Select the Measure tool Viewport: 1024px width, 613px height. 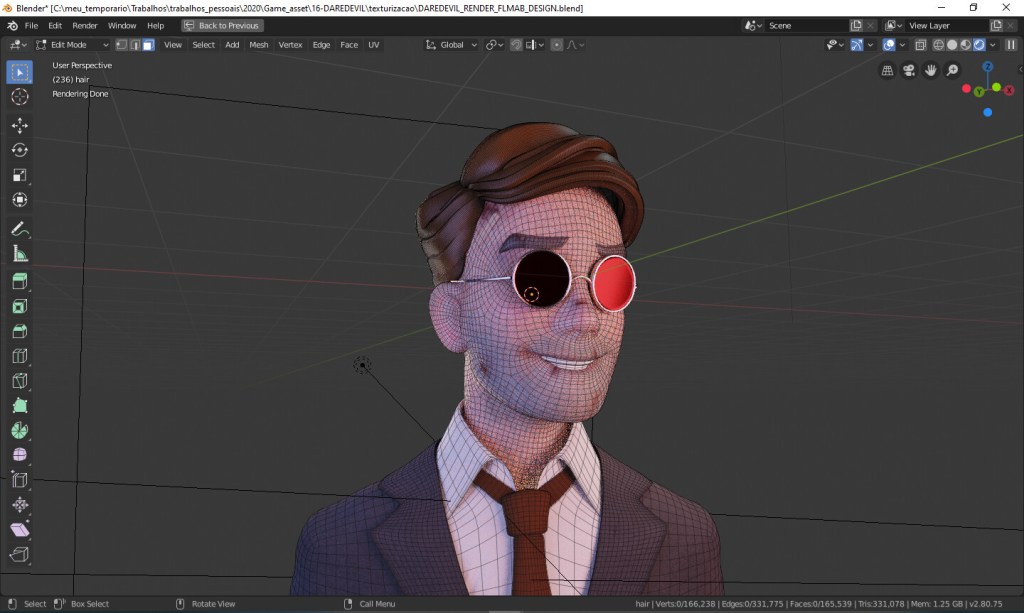19,254
